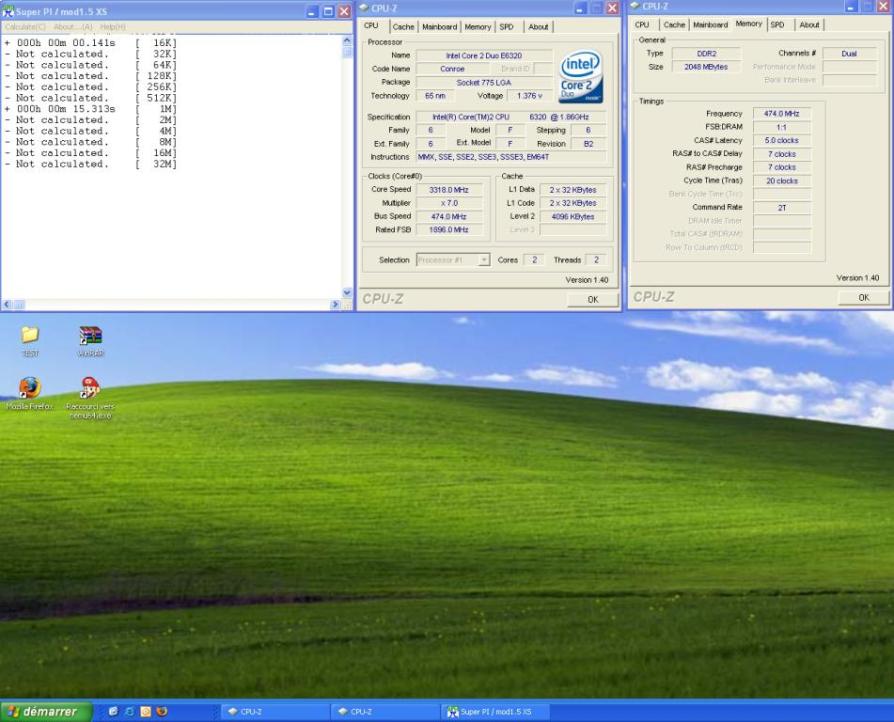This screenshot has height=722, width=894.
Task: Launch Firefox from the quick launch bar
Action: coord(162,711)
